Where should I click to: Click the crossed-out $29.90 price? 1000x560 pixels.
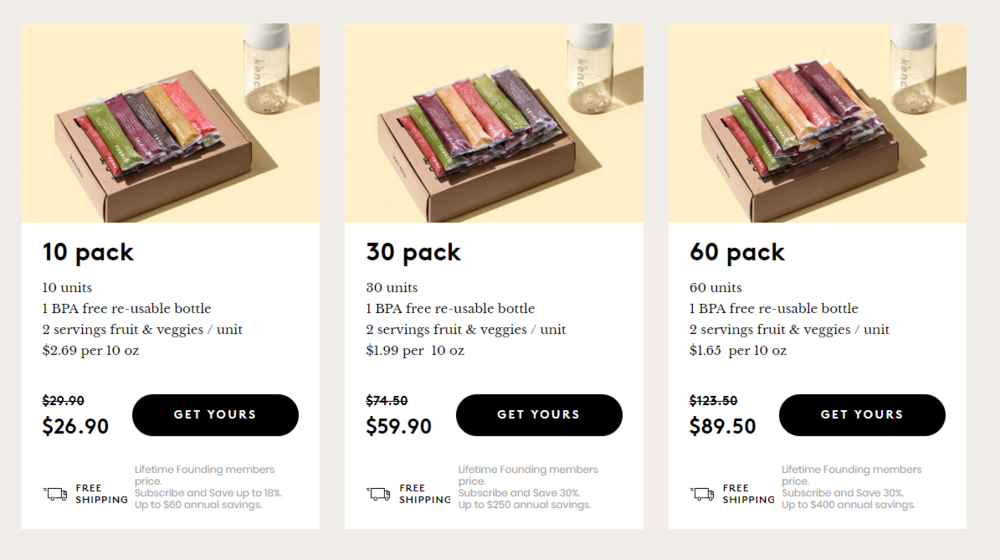pyautogui.click(x=63, y=401)
